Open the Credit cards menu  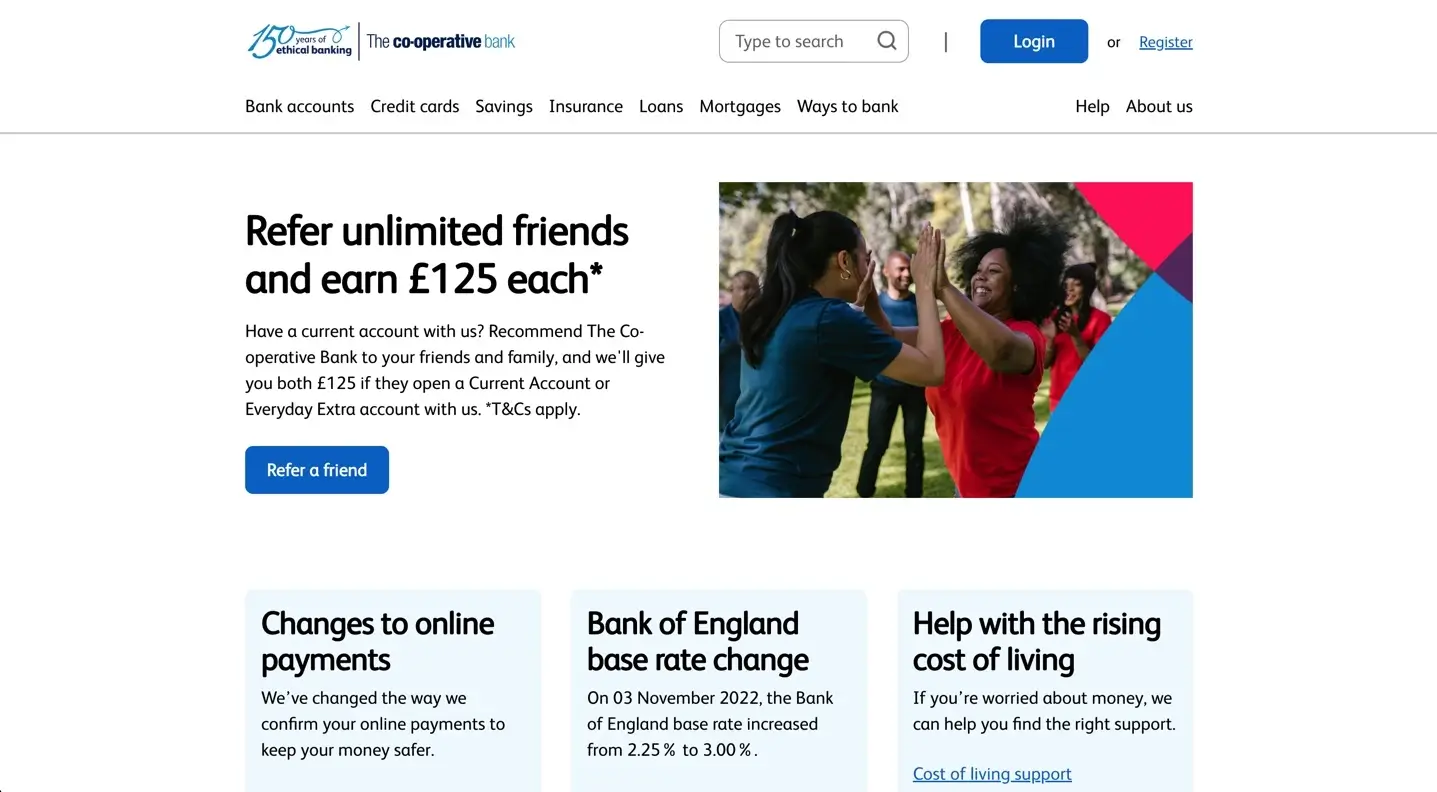(x=414, y=106)
